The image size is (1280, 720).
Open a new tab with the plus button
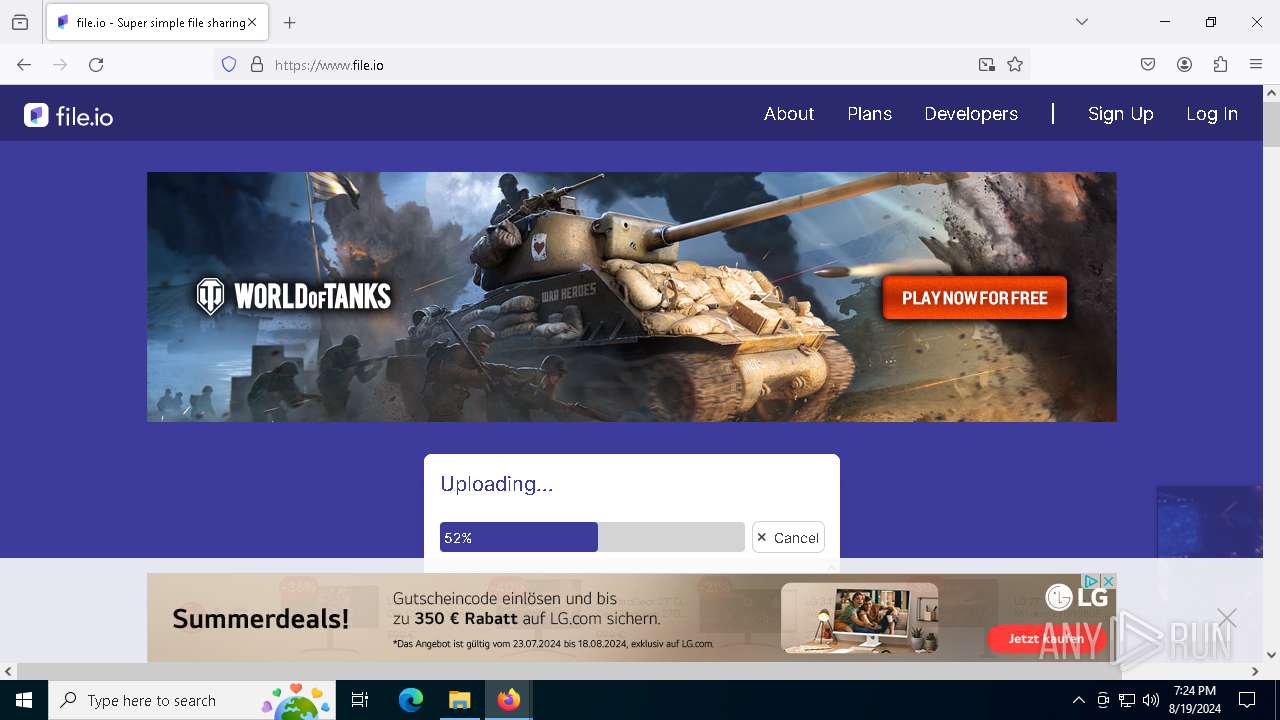click(x=290, y=22)
